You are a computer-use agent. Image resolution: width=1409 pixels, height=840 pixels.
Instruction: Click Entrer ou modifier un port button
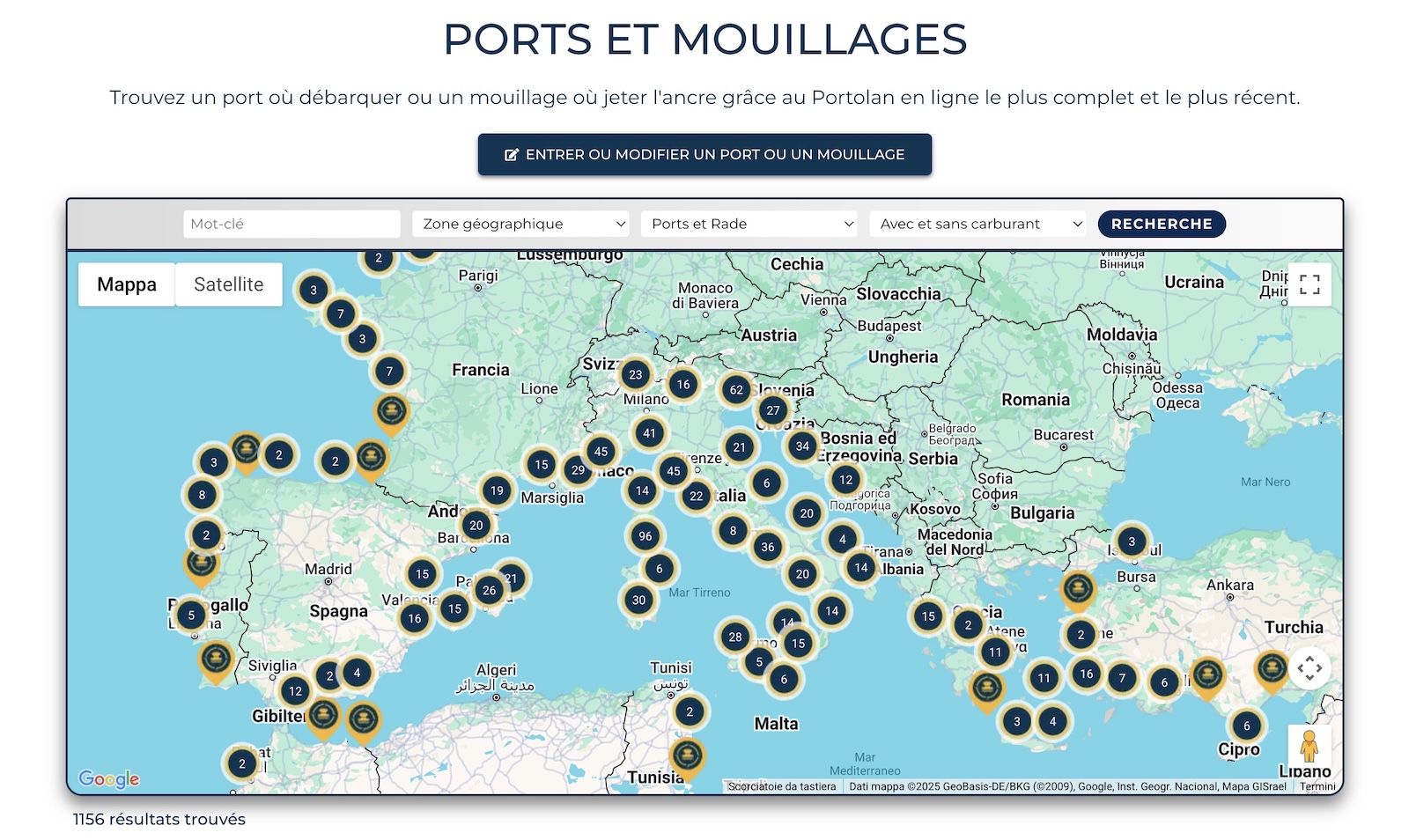[x=704, y=154]
